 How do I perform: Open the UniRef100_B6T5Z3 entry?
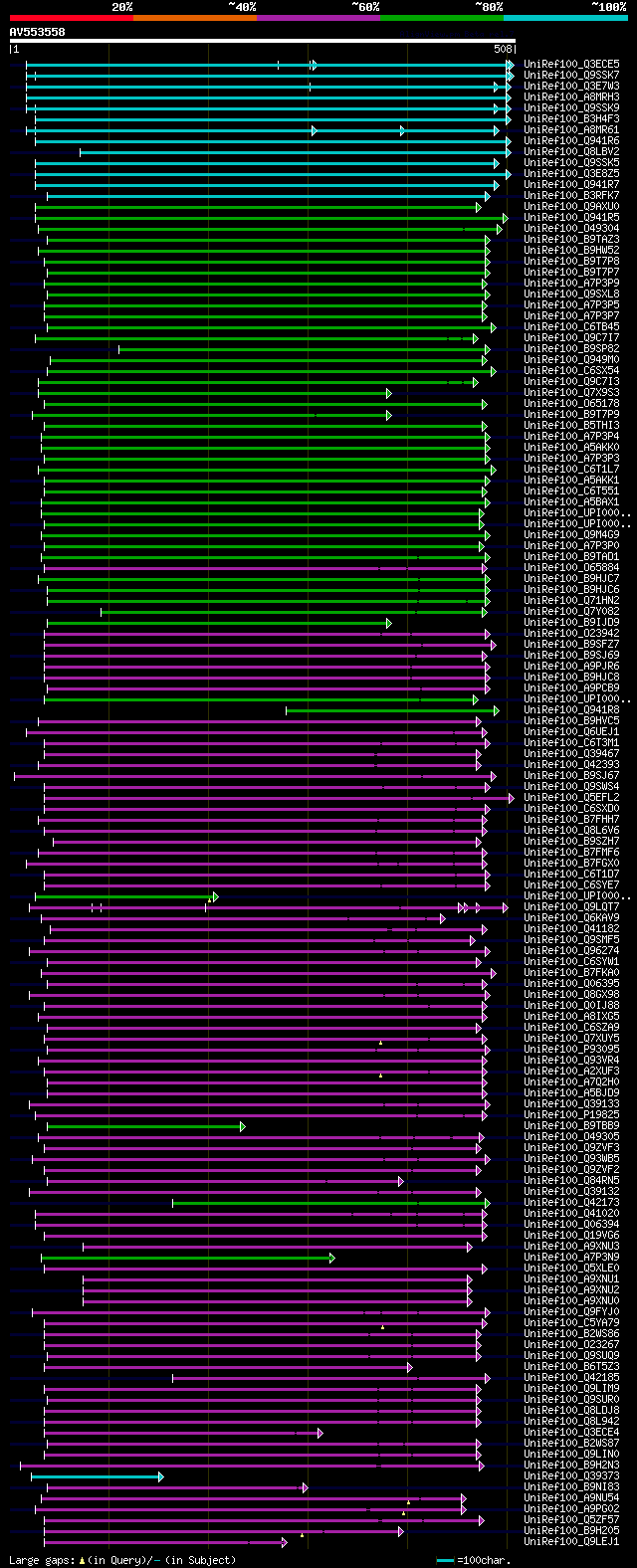coord(571,1367)
